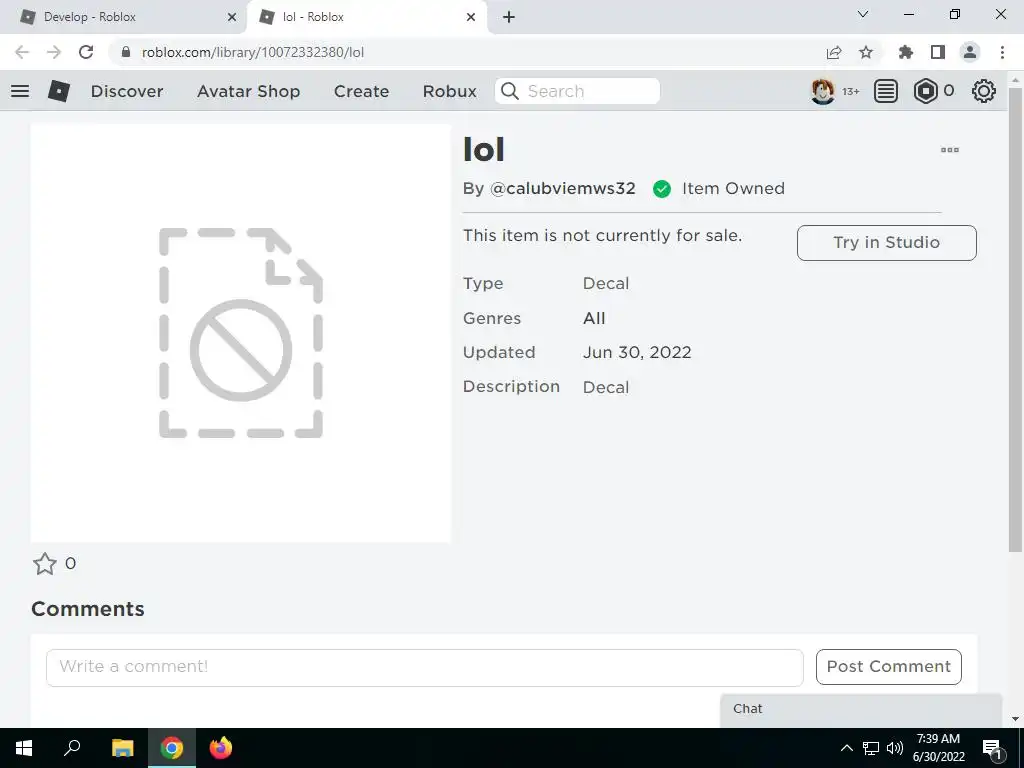
Task: Open the Create page
Action: pos(361,91)
